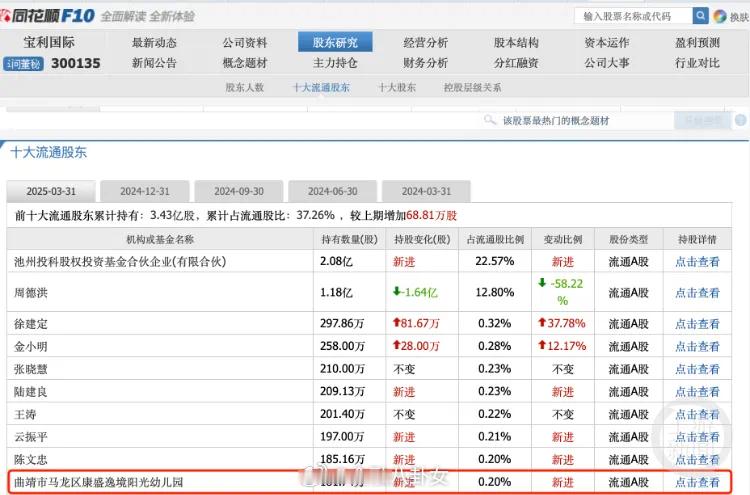
Task: Open the 财务分析 menu item
Action: tap(426, 63)
